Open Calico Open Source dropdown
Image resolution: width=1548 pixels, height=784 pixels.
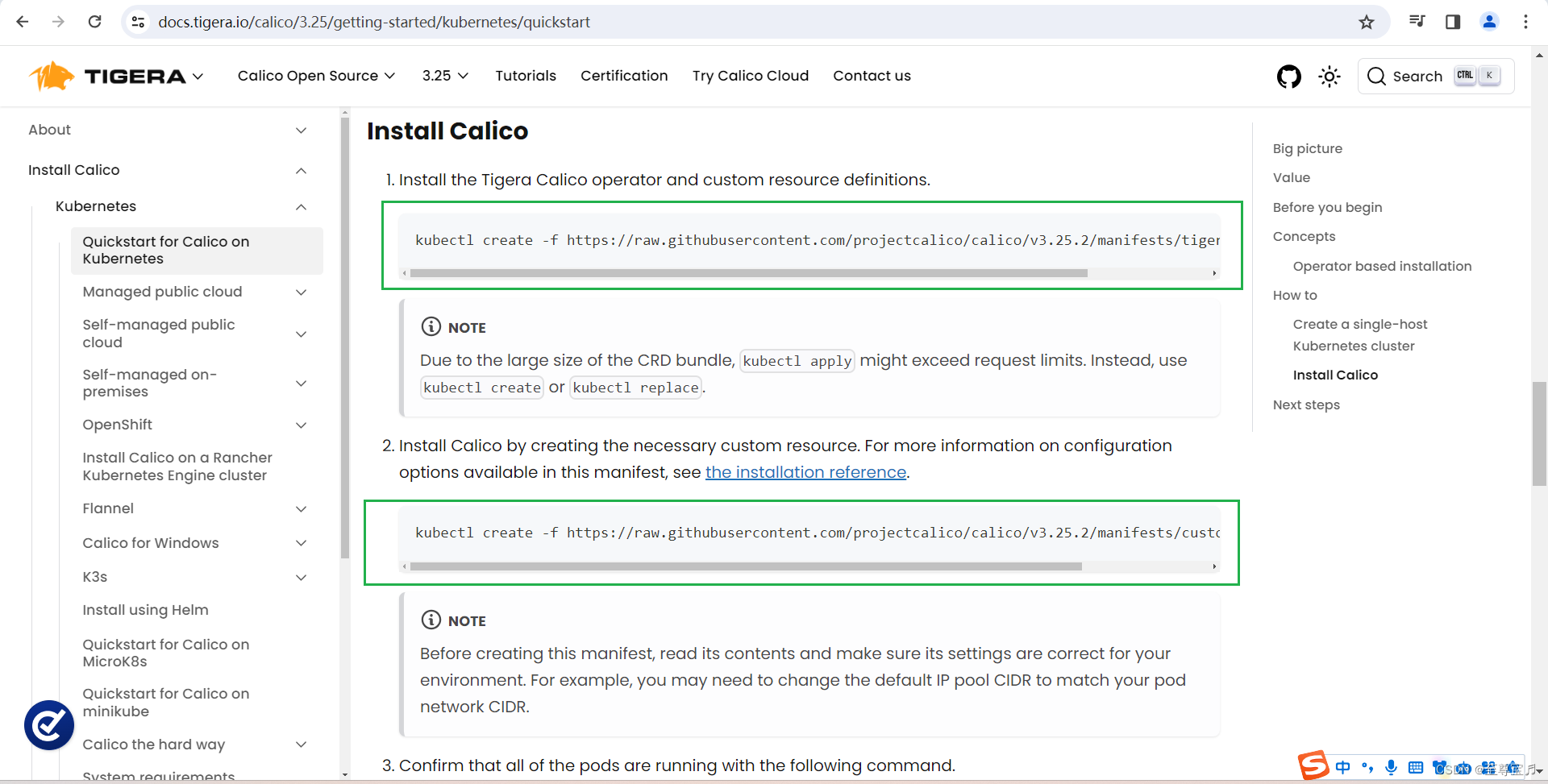pyautogui.click(x=316, y=76)
